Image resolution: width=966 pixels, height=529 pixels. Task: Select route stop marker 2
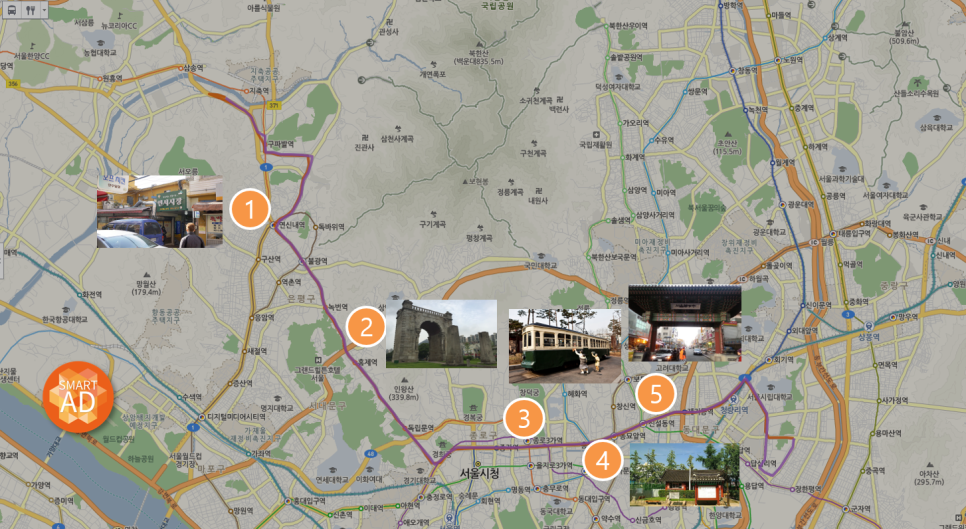point(367,327)
